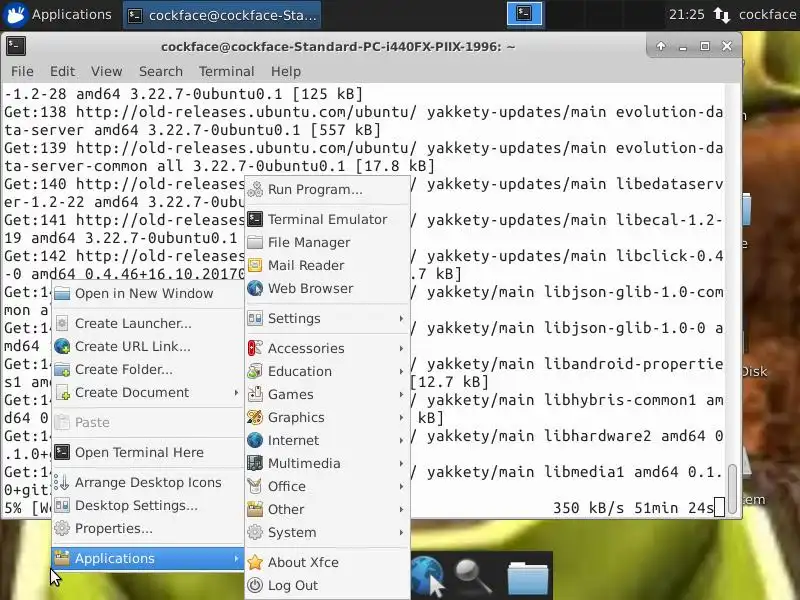Open the terminal Edit menu
Screen dimensions: 800x600
tap(62, 71)
